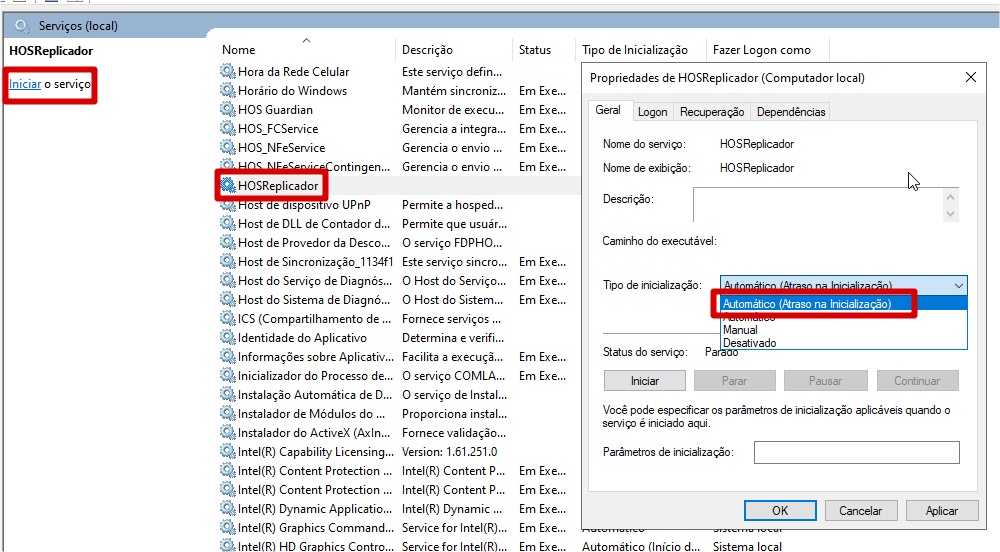
Task: Click the Serviços (local) magnifier icon
Action: coord(22,23)
